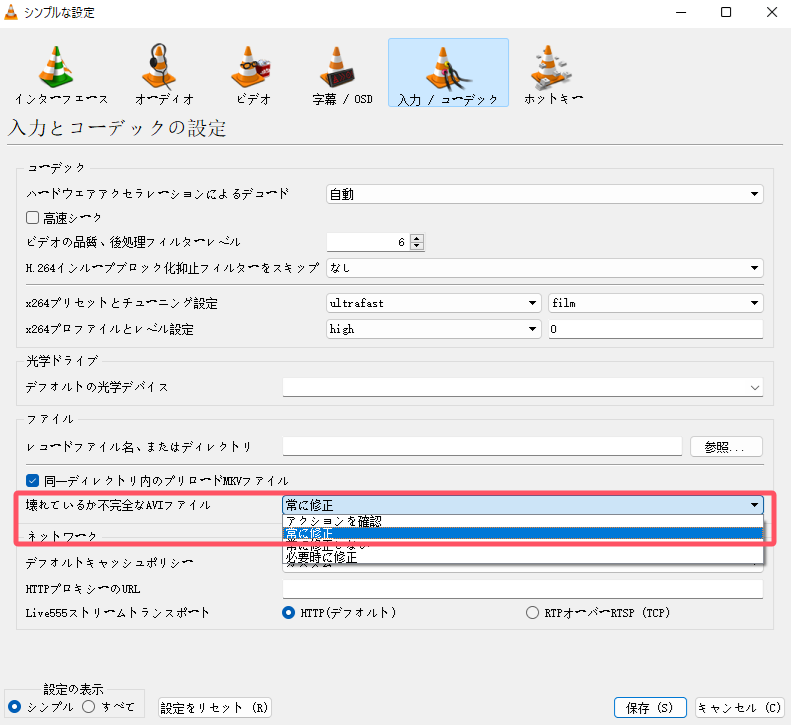Viewport: 791px width, 725px height.
Task: Select the 入力 / コーデック category
Action: [448, 73]
